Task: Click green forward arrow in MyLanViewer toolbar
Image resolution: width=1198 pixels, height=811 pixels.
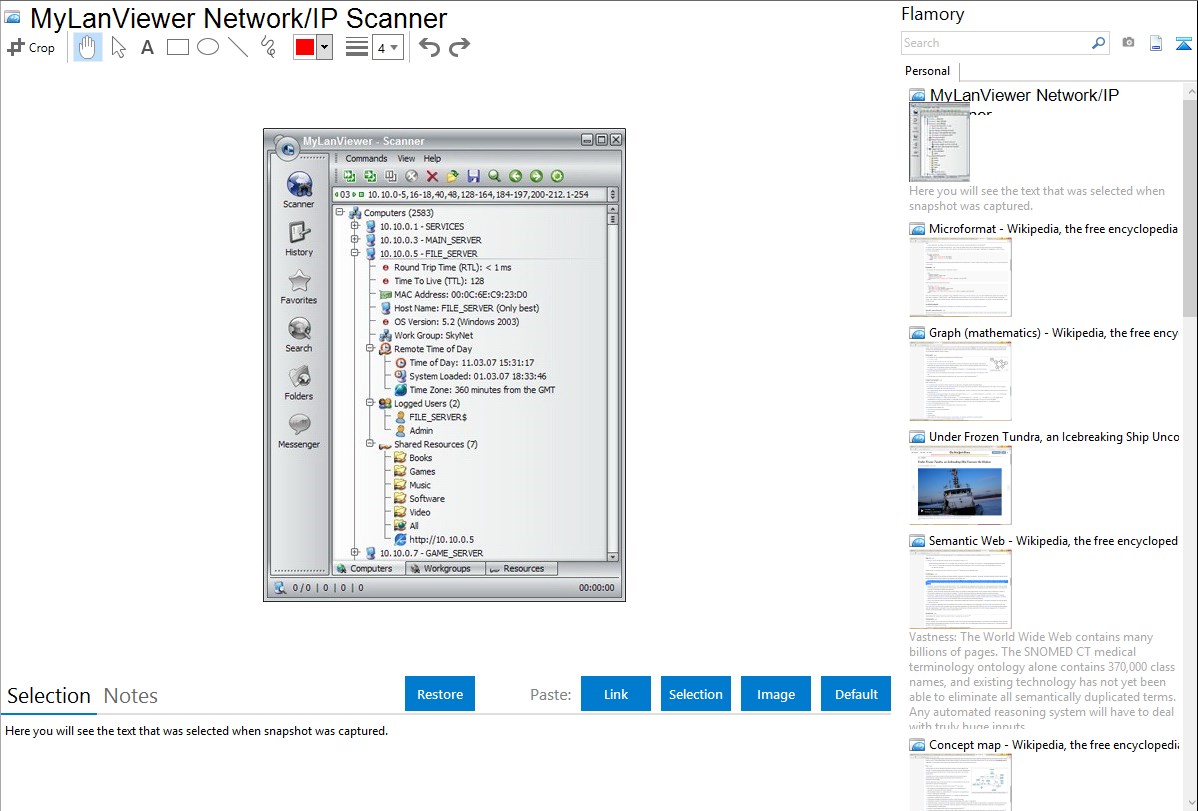Action: point(536,177)
